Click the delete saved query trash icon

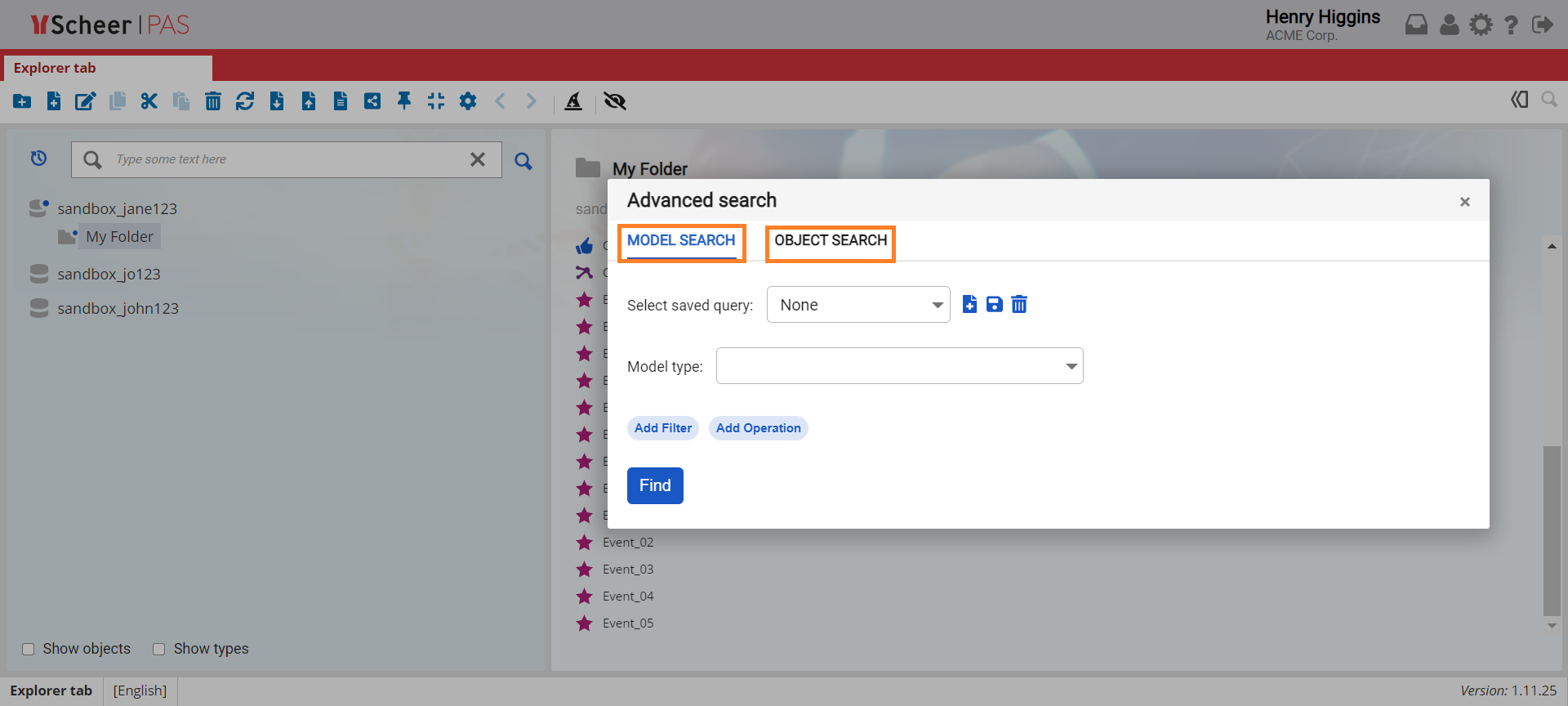(x=1019, y=305)
